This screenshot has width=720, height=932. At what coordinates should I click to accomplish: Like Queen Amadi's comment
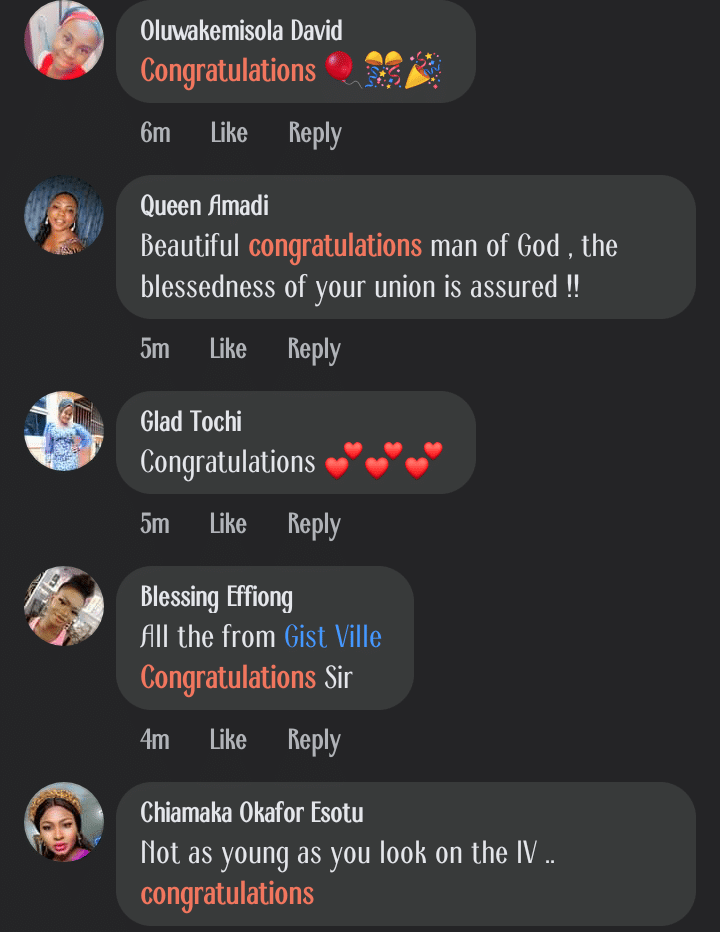click(228, 349)
